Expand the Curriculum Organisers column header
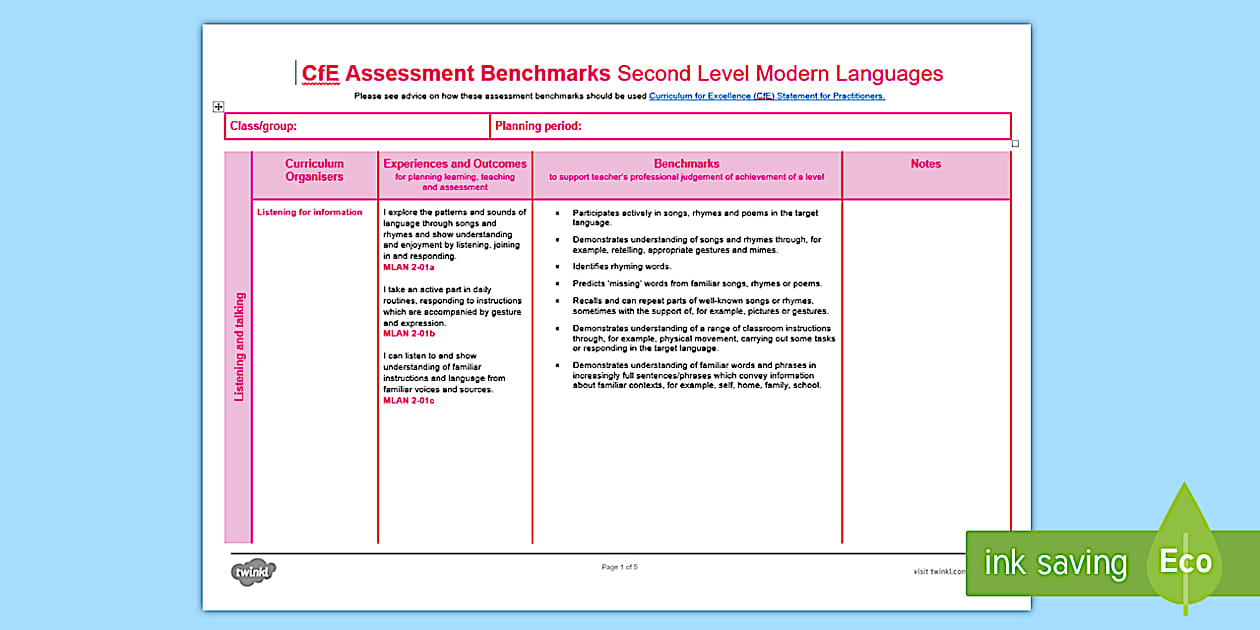Image resolution: width=1260 pixels, height=630 pixels. (314, 170)
